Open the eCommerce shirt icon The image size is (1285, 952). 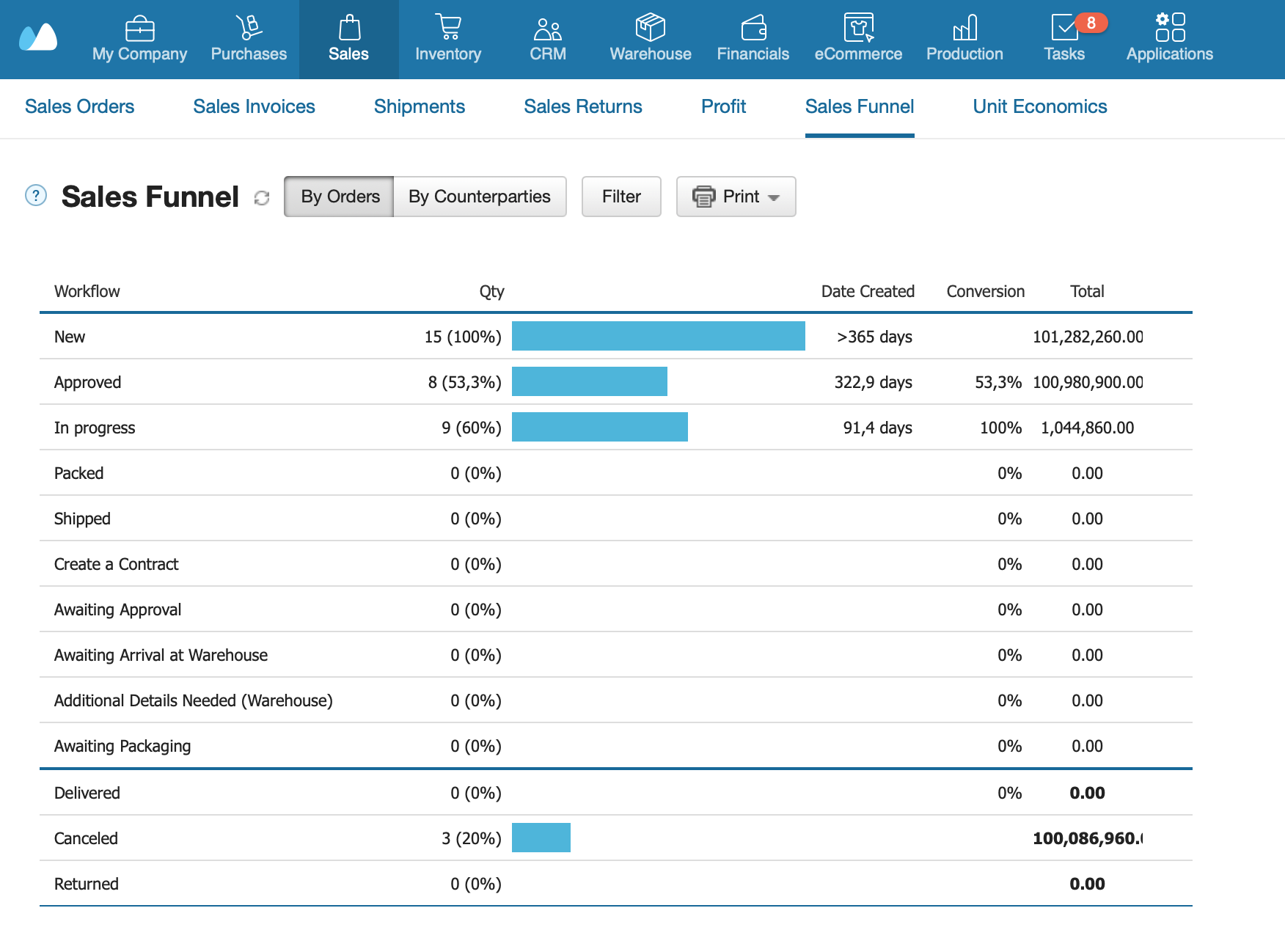pos(858,27)
